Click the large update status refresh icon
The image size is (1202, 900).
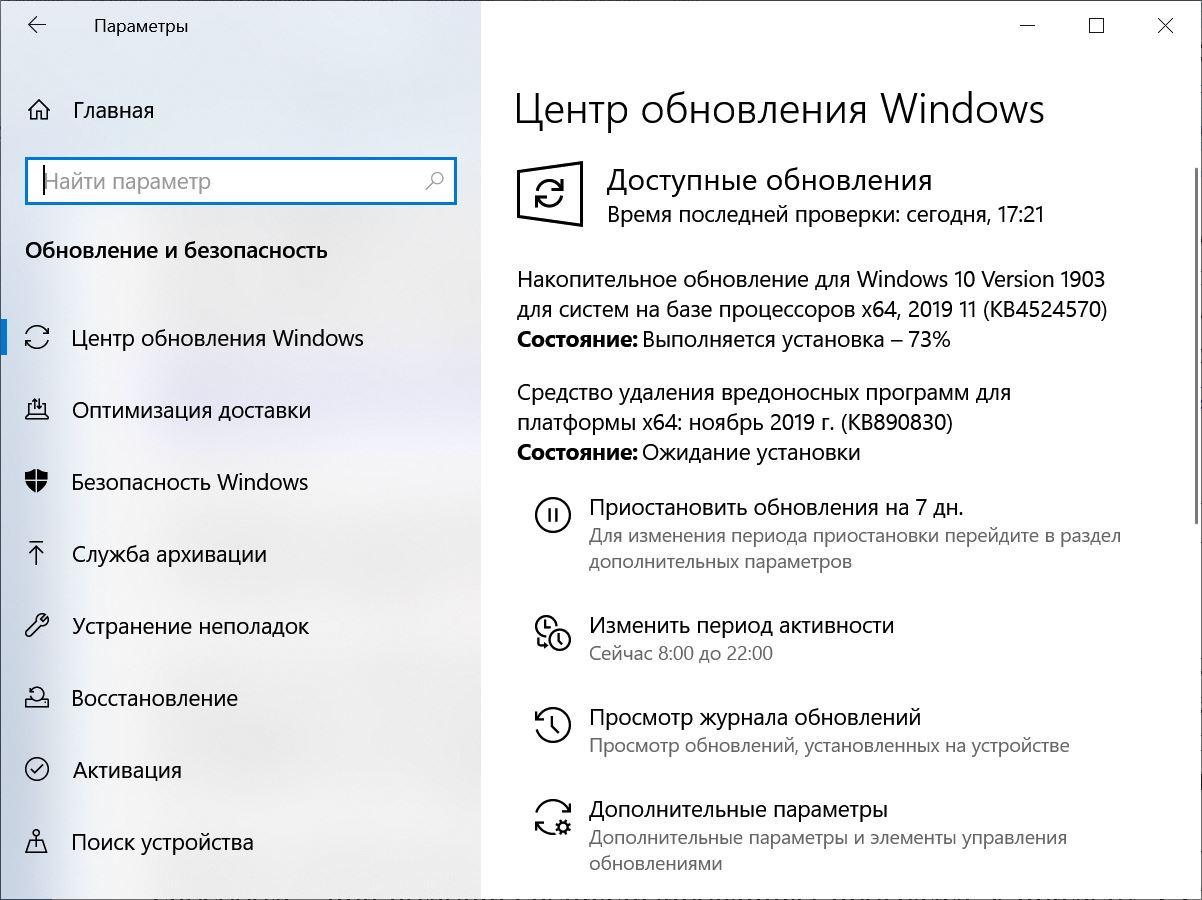click(x=549, y=193)
